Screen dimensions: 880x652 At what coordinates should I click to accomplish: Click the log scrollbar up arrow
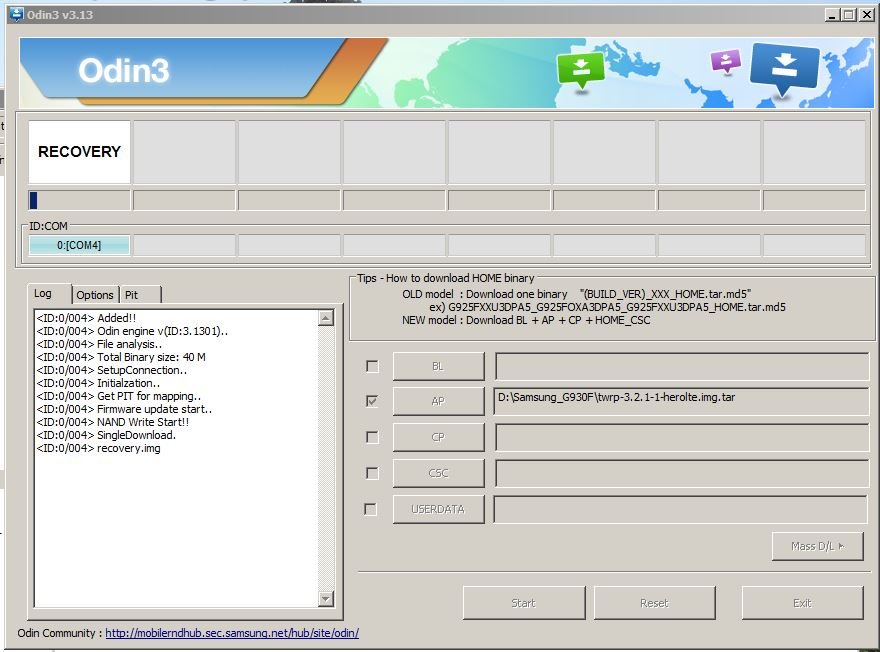tap(326, 318)
